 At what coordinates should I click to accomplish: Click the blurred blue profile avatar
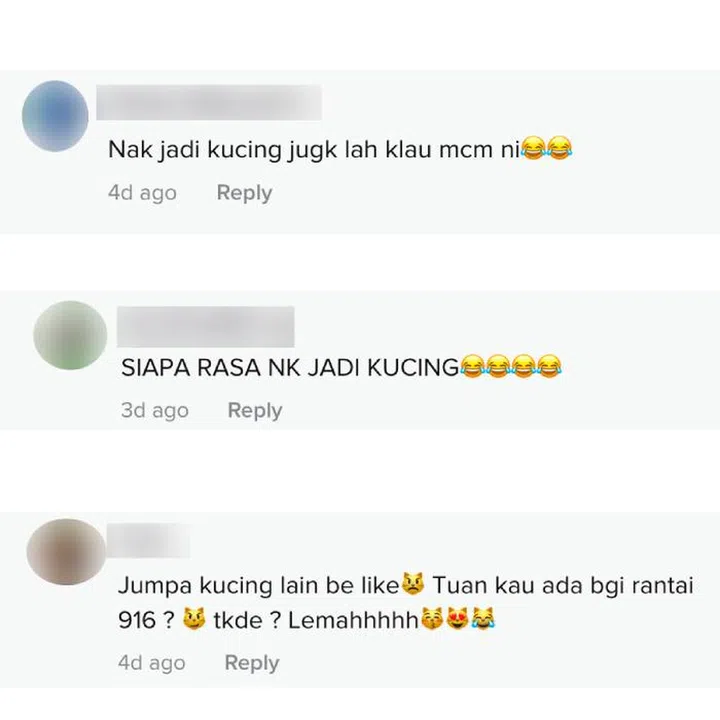tap(55, 116)
